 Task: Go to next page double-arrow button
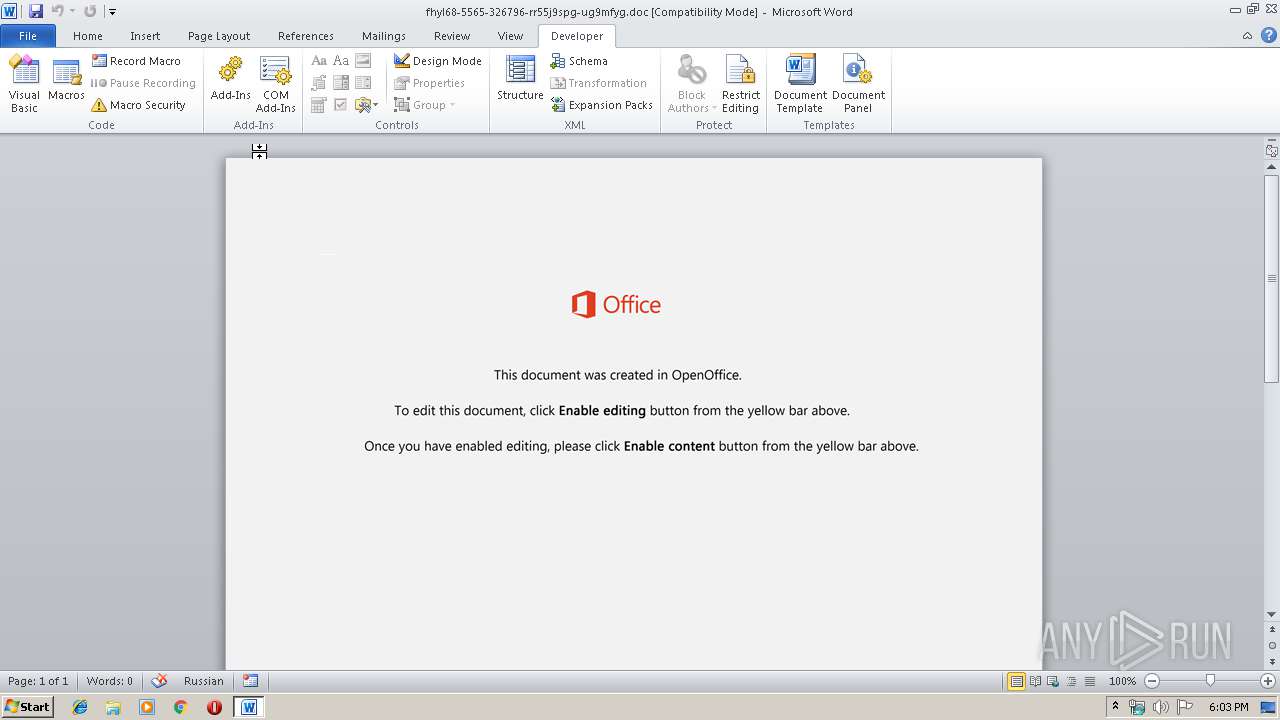(1271, 661)
